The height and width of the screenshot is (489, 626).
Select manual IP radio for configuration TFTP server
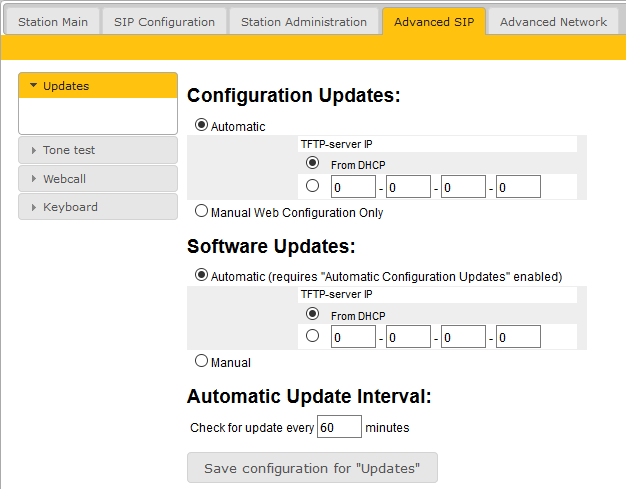(313, 186)
